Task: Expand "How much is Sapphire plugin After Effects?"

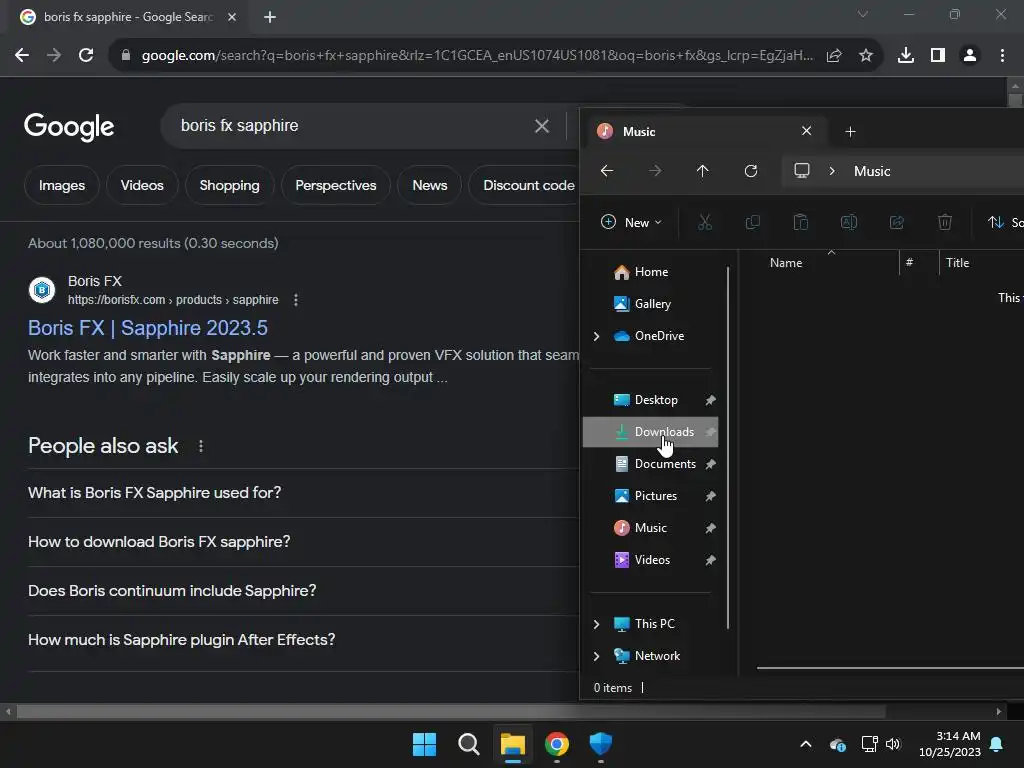Action: click(303, 640)
